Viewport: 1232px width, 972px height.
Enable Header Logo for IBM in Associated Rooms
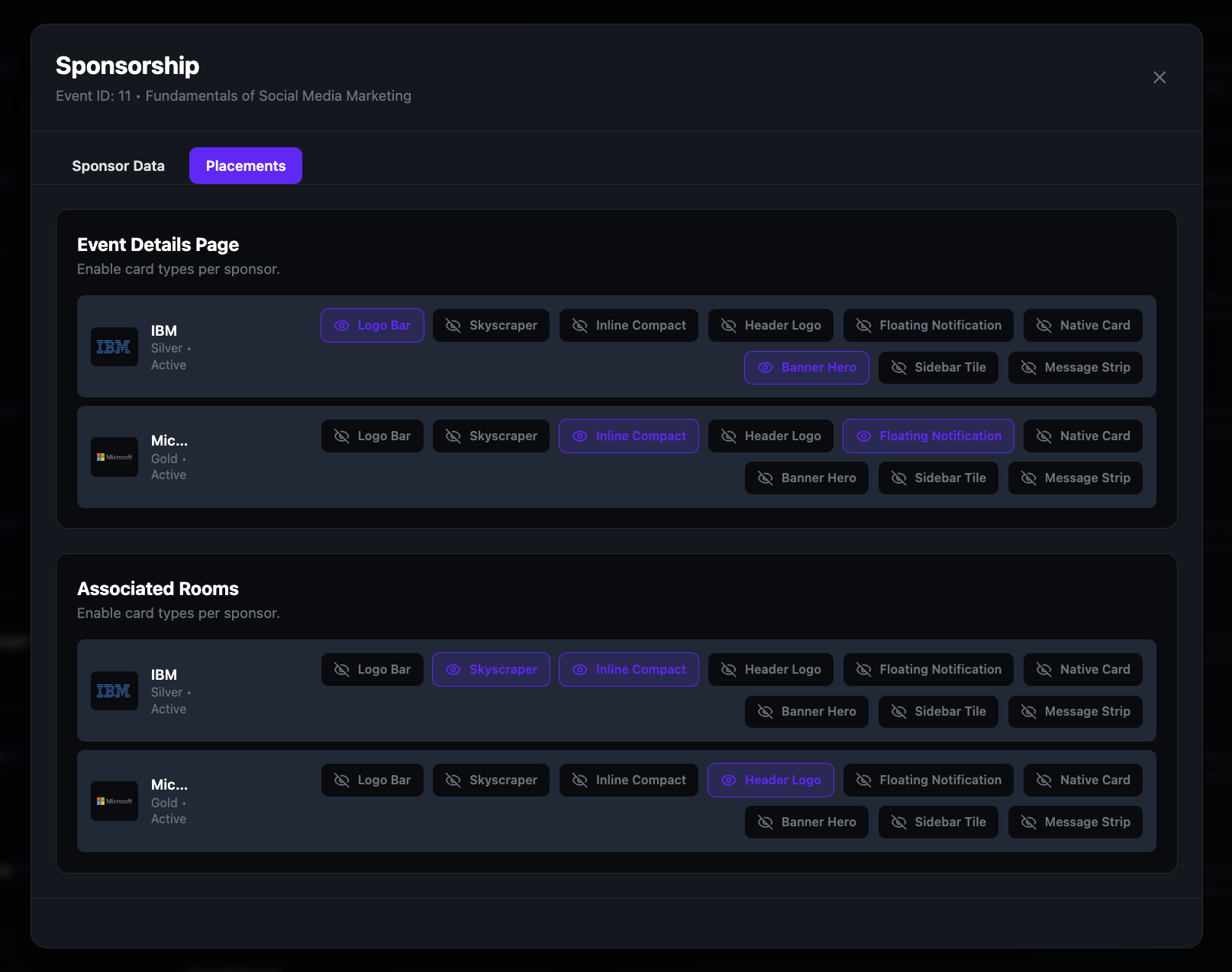click(x=771, y=670)
